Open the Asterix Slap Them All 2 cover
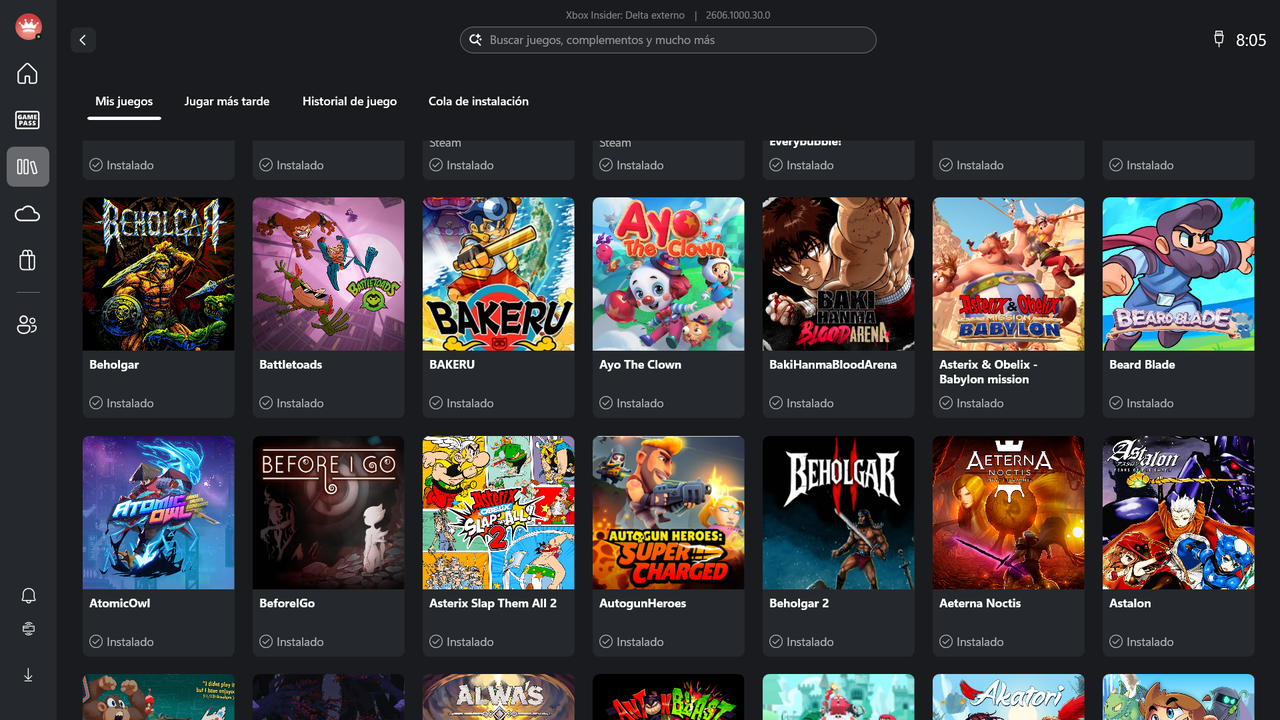 499,513
